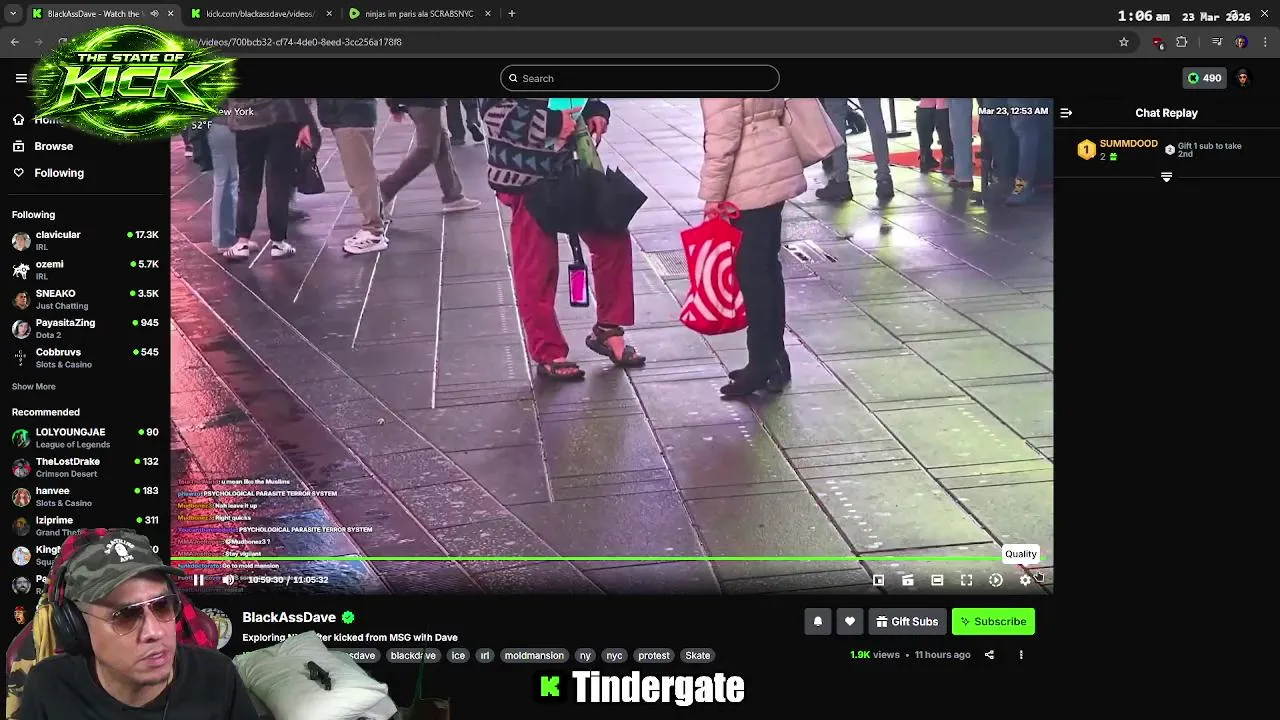Open the video more-options three-dot menu
The image size is (1280, 720).
click(x=1021, y=655)
